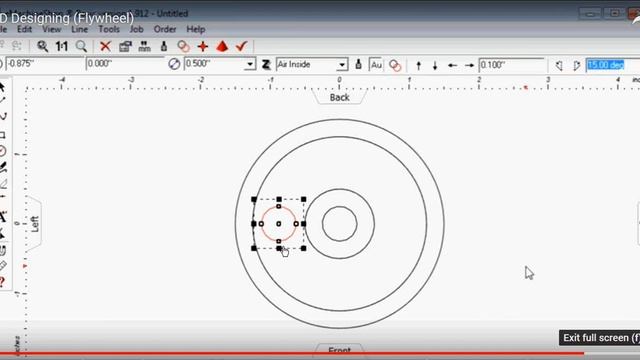
Task: Click the Y position field 0.000"
Action: pos(124,64)
